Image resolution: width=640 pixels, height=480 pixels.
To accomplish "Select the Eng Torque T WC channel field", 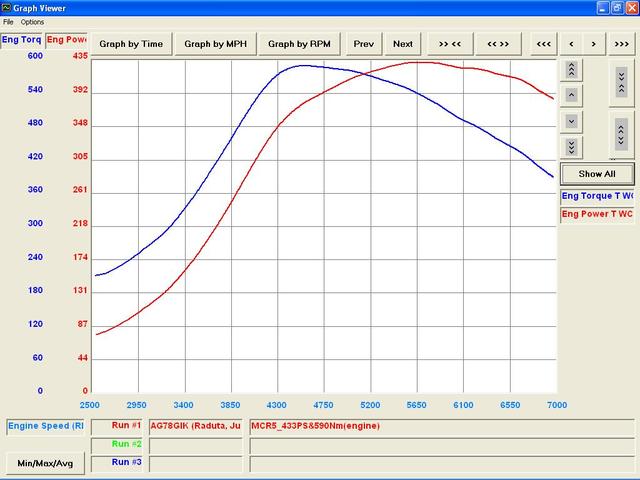I will tap(597, 196).
